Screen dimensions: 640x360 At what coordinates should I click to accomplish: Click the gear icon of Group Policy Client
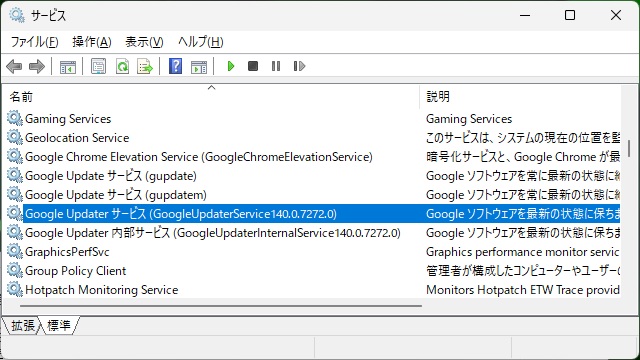(x=15, y=271)
